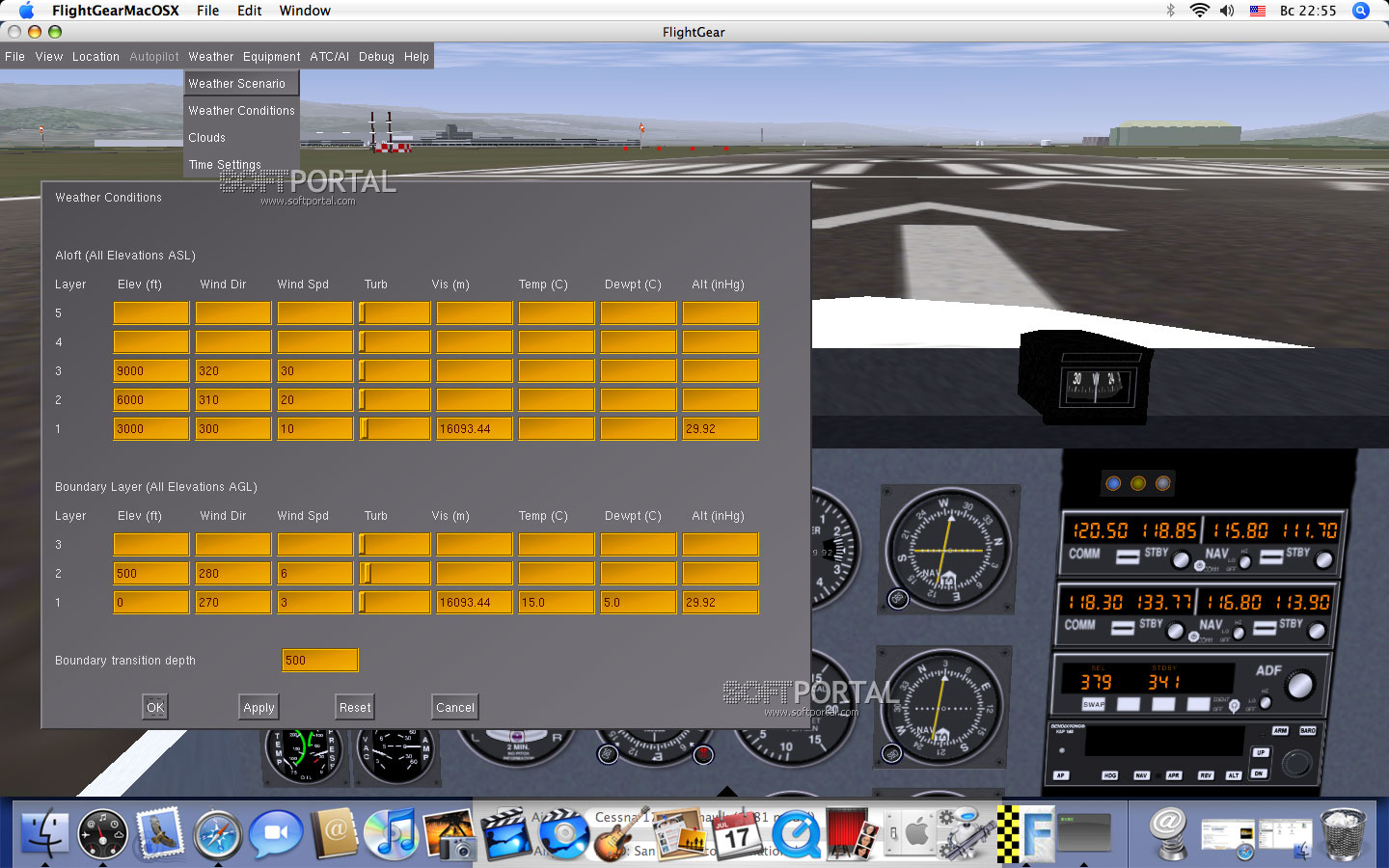1389x868 pixels.
Task: Open iDVD from the dock
Action: point(564,834)
